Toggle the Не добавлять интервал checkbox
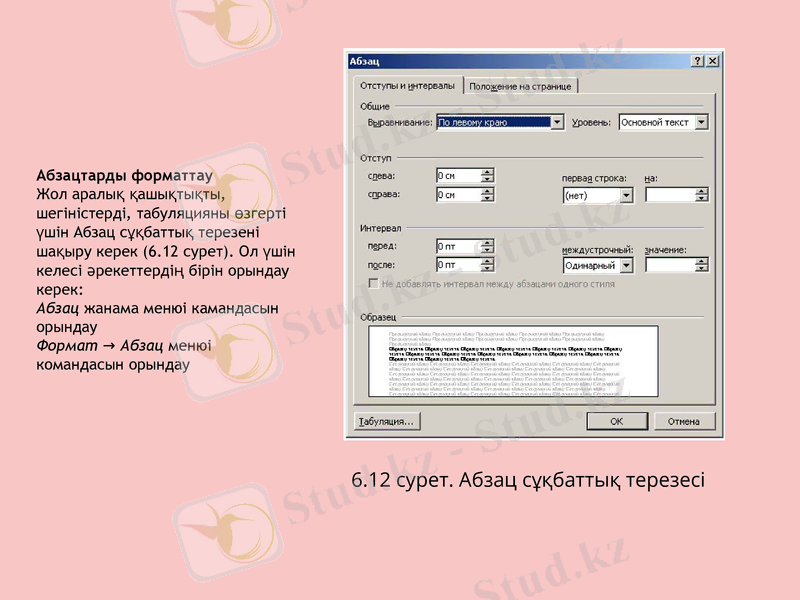This screenshot has height=600, width=800. (x=371, y=281)
